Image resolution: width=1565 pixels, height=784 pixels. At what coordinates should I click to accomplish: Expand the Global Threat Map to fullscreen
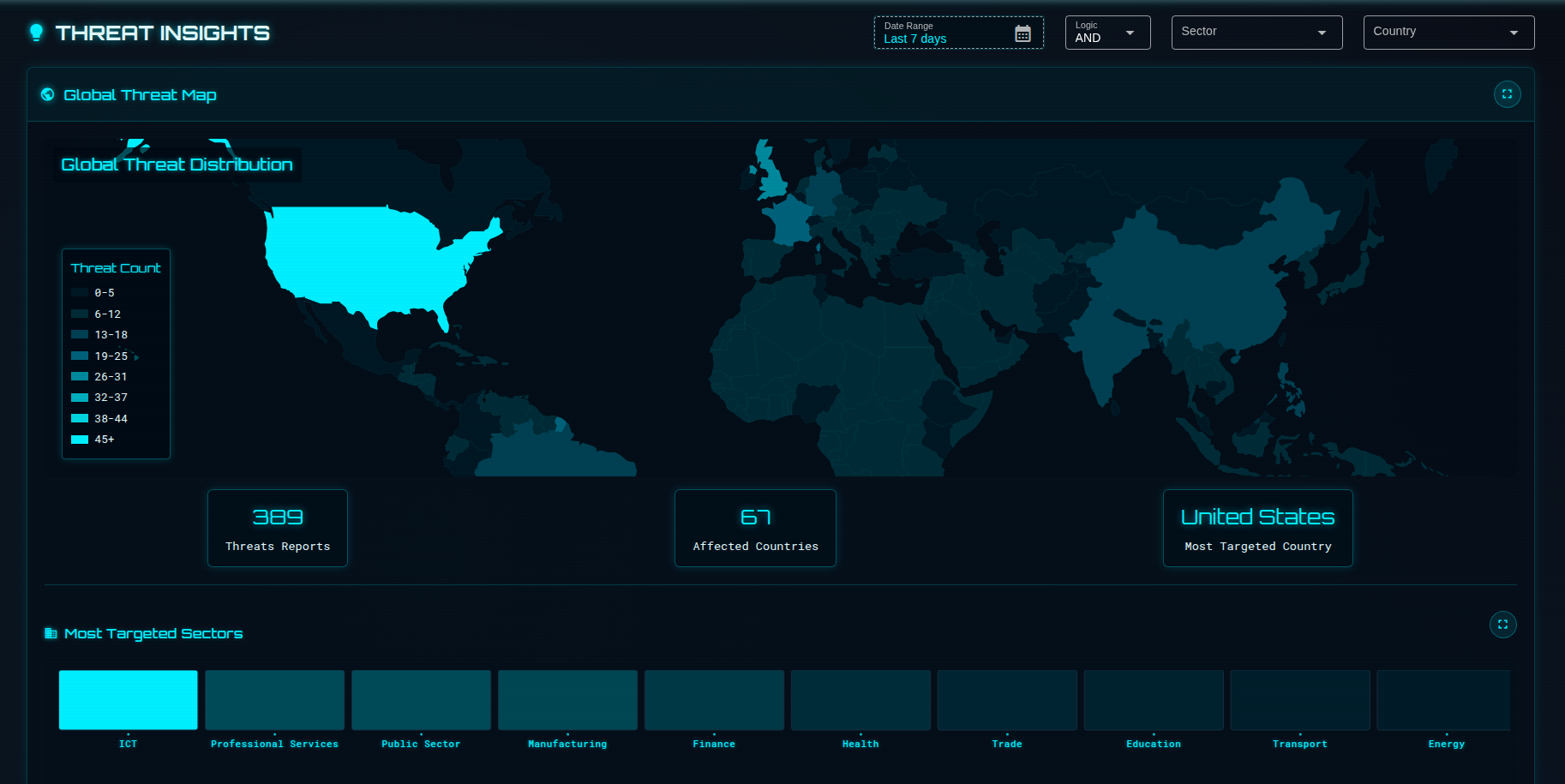coord(1508,94)
